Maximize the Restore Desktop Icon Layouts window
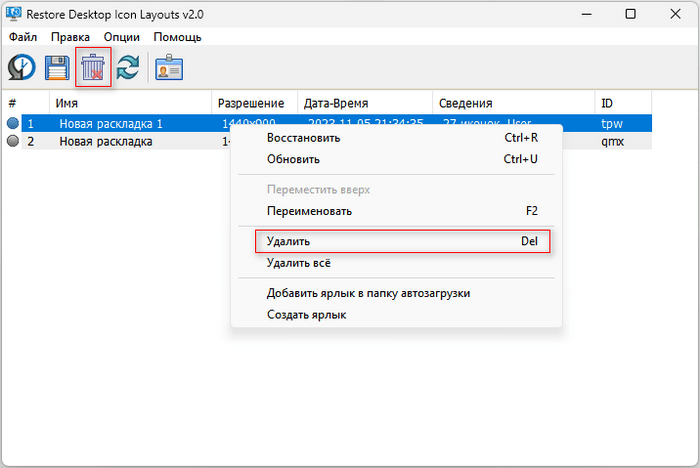The height and width of the screenshot is (468, 700). [x=630, y=14]
